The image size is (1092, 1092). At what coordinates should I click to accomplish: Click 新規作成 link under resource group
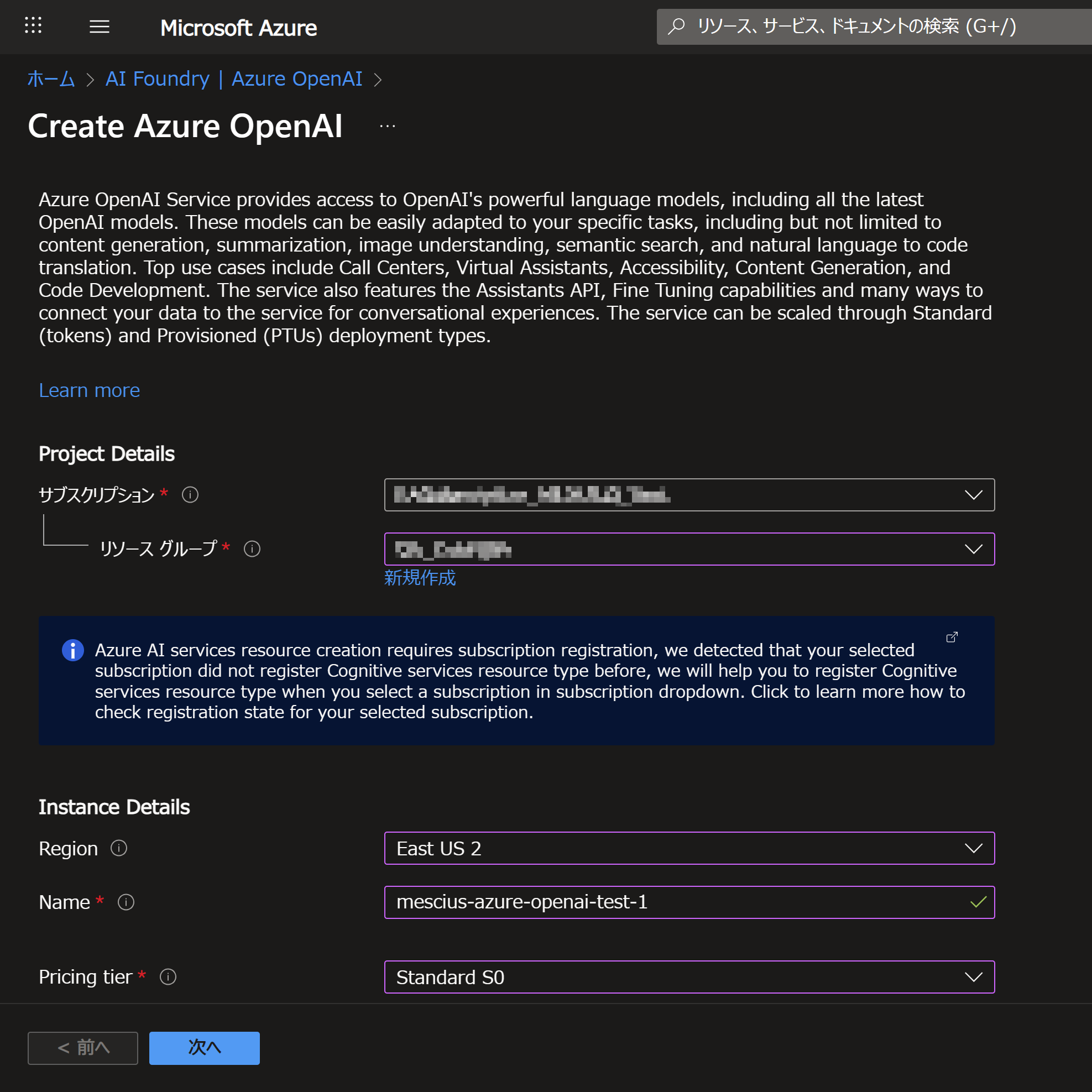[420, 578]
